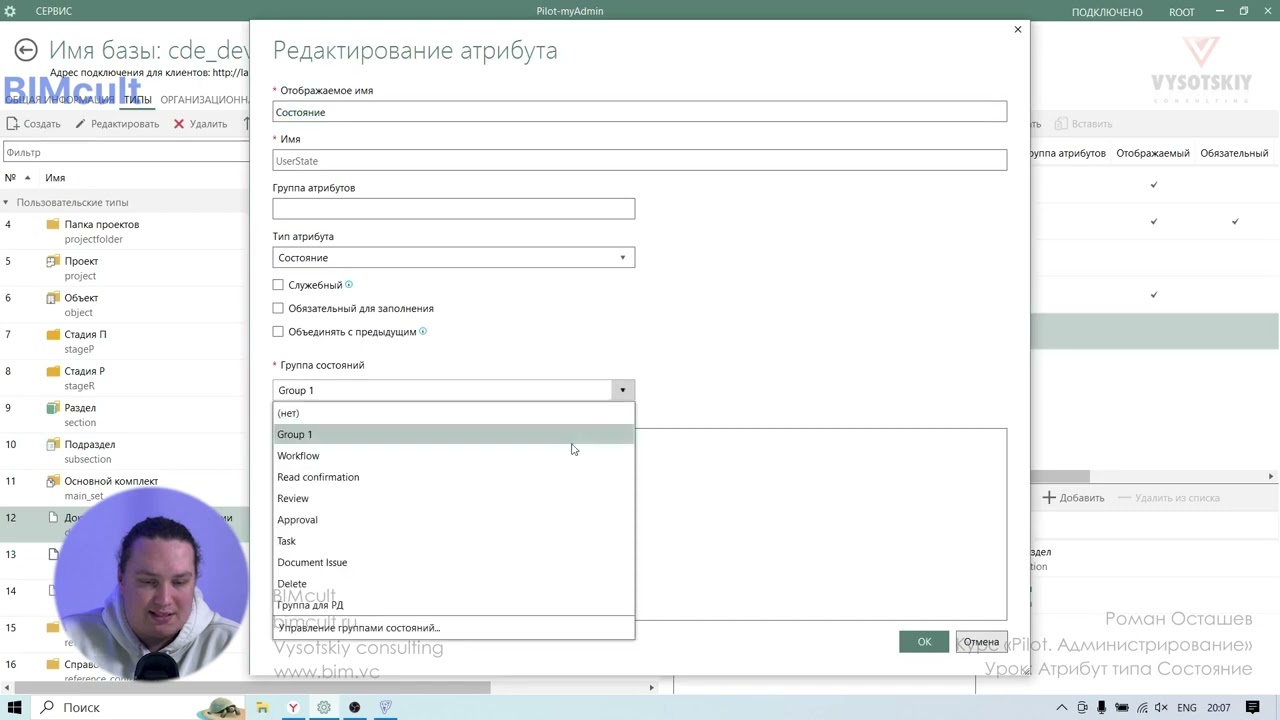Select (нет) in states group list
The image size is (1280, 720).
click(453, 413)
